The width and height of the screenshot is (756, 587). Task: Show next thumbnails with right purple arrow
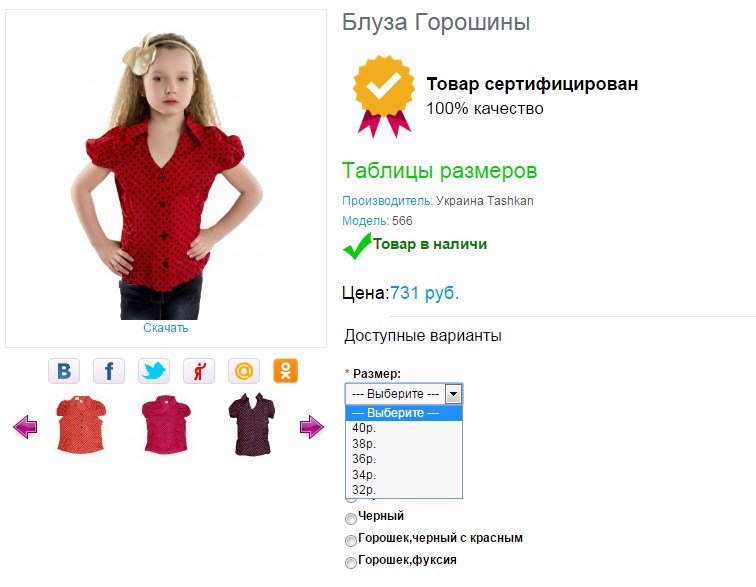click(311, 427)
